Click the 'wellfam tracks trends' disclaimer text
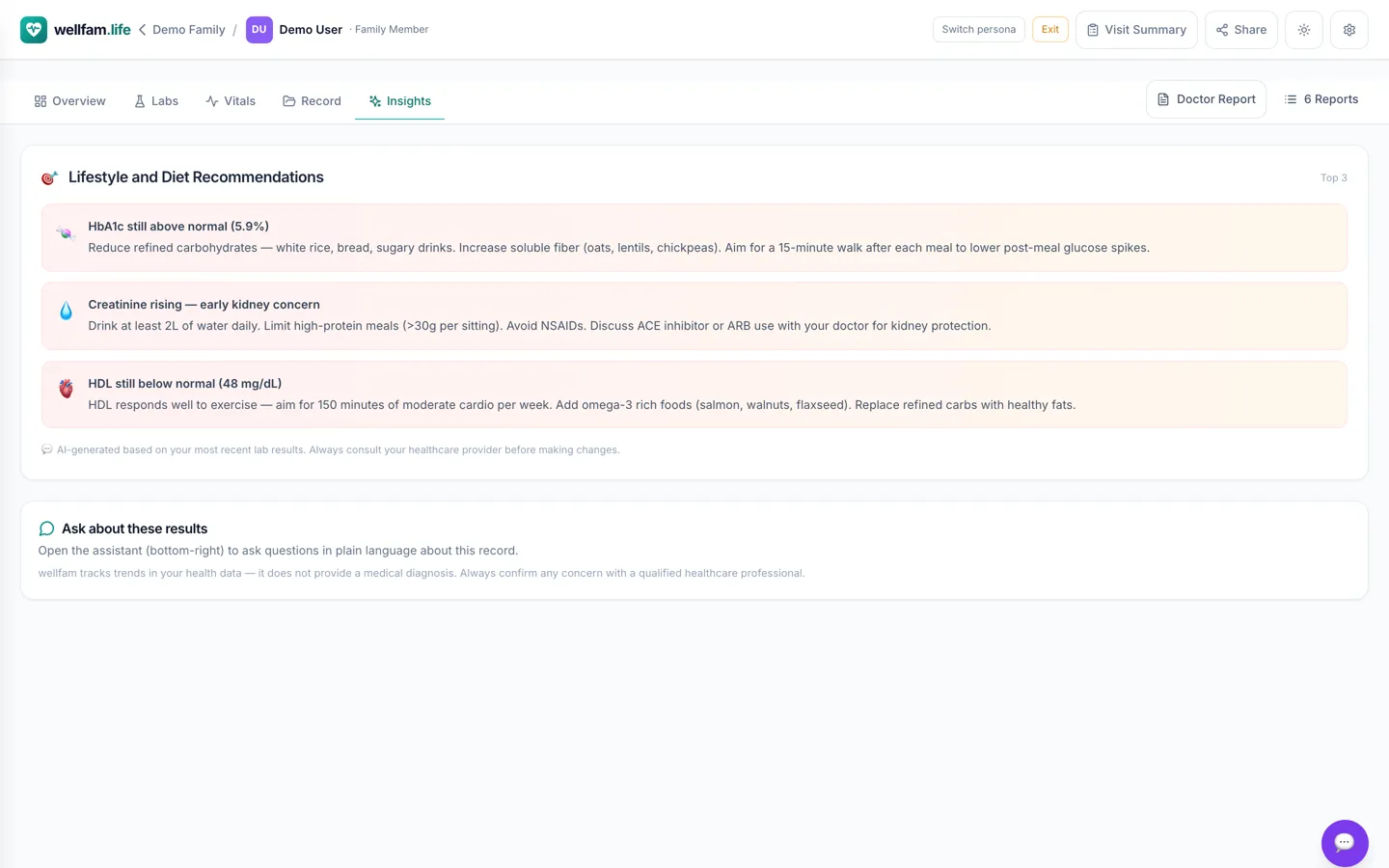Viewport: 1389px width, 868px height. tap(422, 573)
